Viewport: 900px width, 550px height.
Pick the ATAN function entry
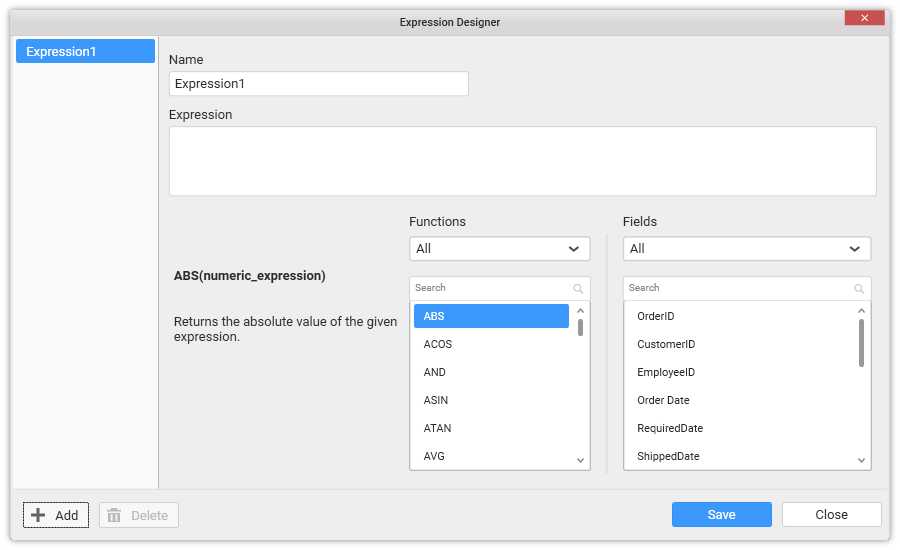tap(437, 428)
